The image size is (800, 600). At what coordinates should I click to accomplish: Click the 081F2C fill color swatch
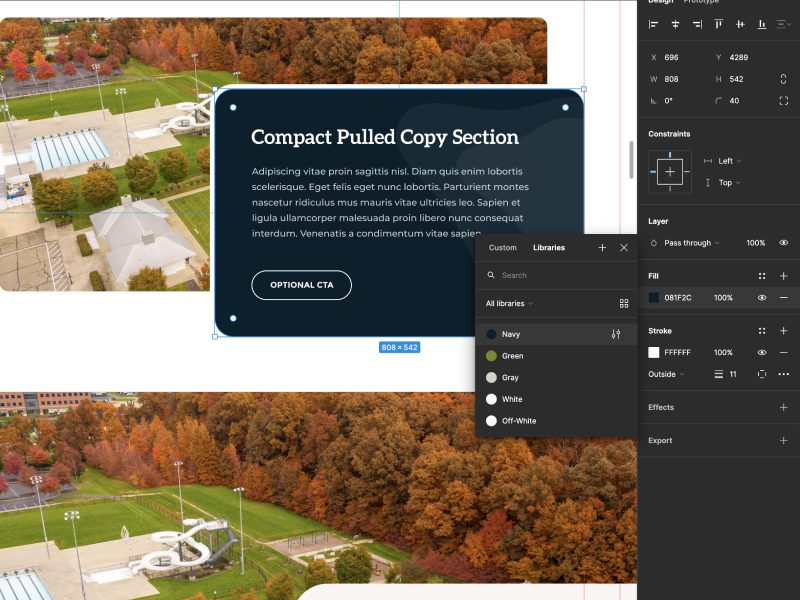[654, 297]
